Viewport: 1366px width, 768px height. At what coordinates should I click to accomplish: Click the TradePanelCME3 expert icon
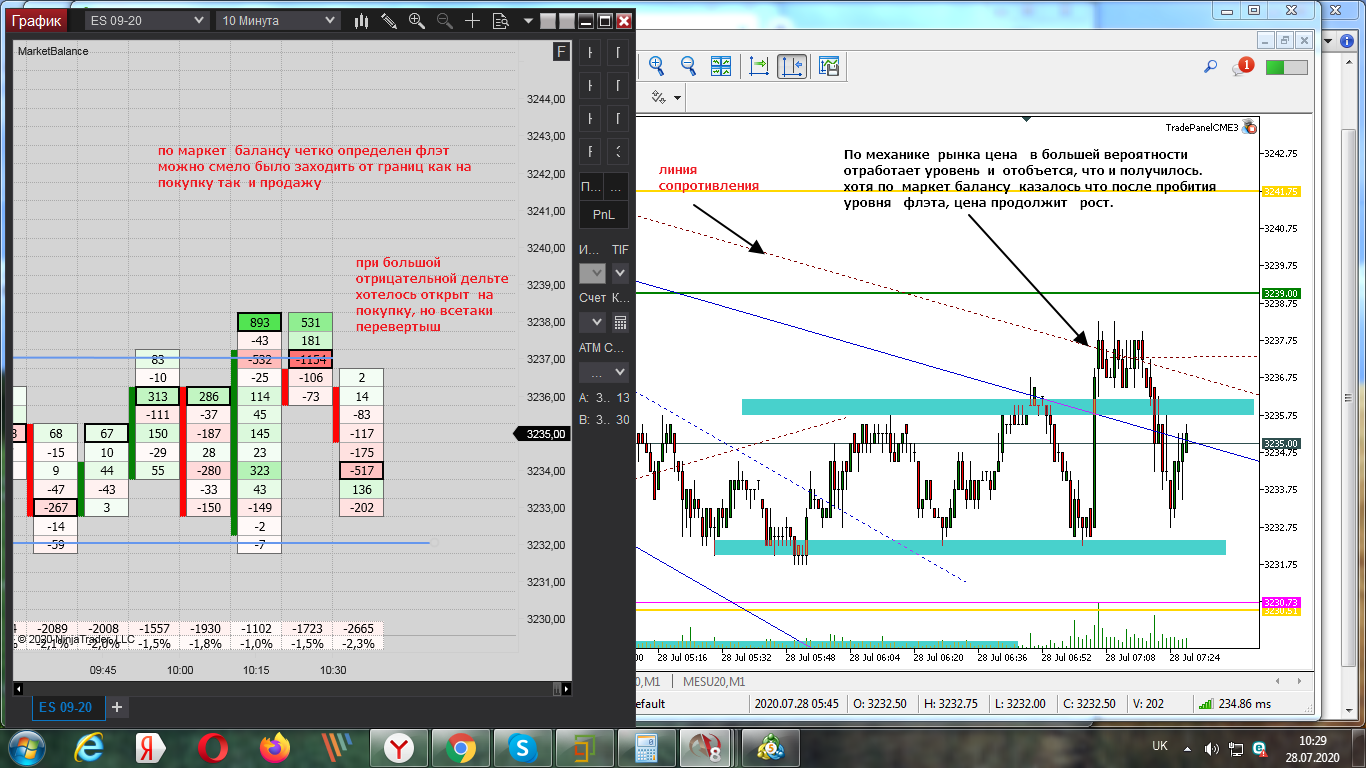tap(1251, 127)
